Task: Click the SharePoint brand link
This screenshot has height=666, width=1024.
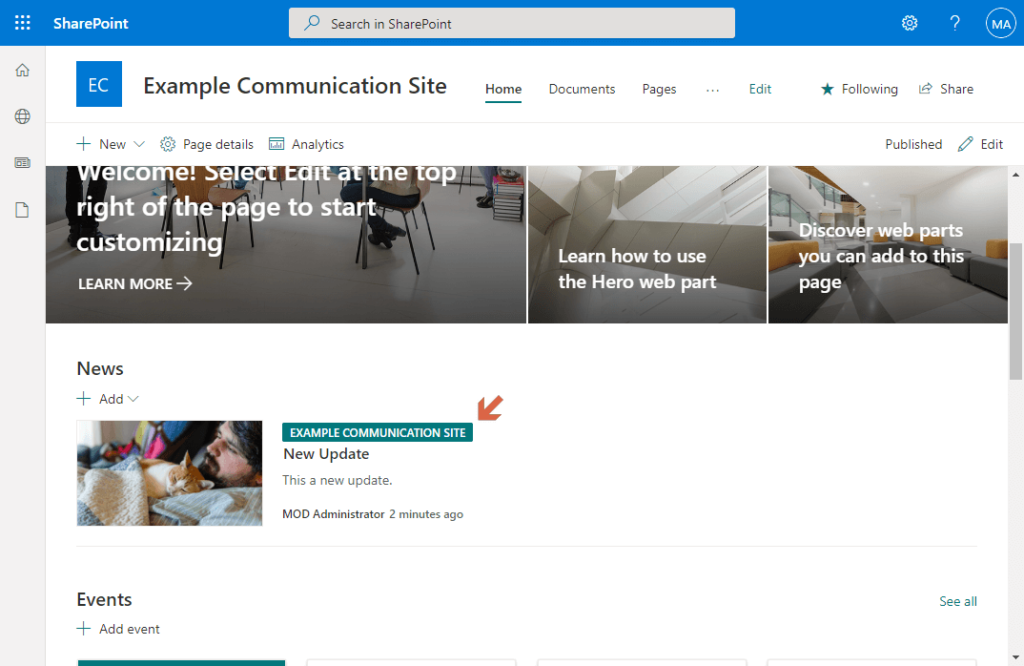Action: tap(91, 24)
